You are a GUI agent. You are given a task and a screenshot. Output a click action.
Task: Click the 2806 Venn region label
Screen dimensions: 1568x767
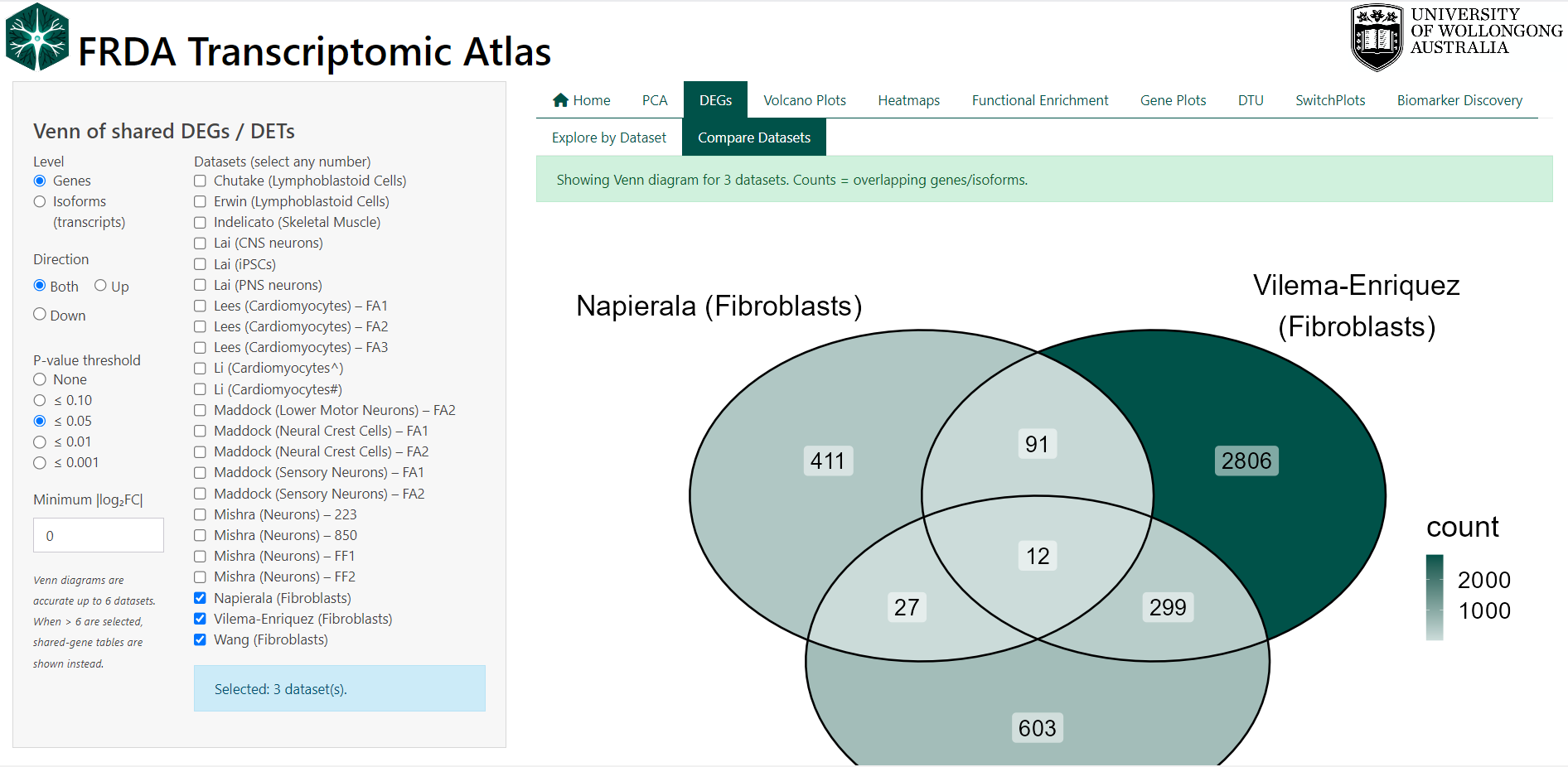coord(1246,461)
